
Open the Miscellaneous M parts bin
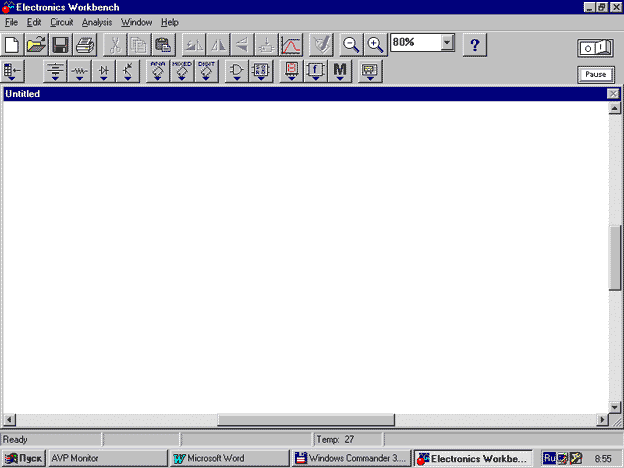[x=340, y=71]
